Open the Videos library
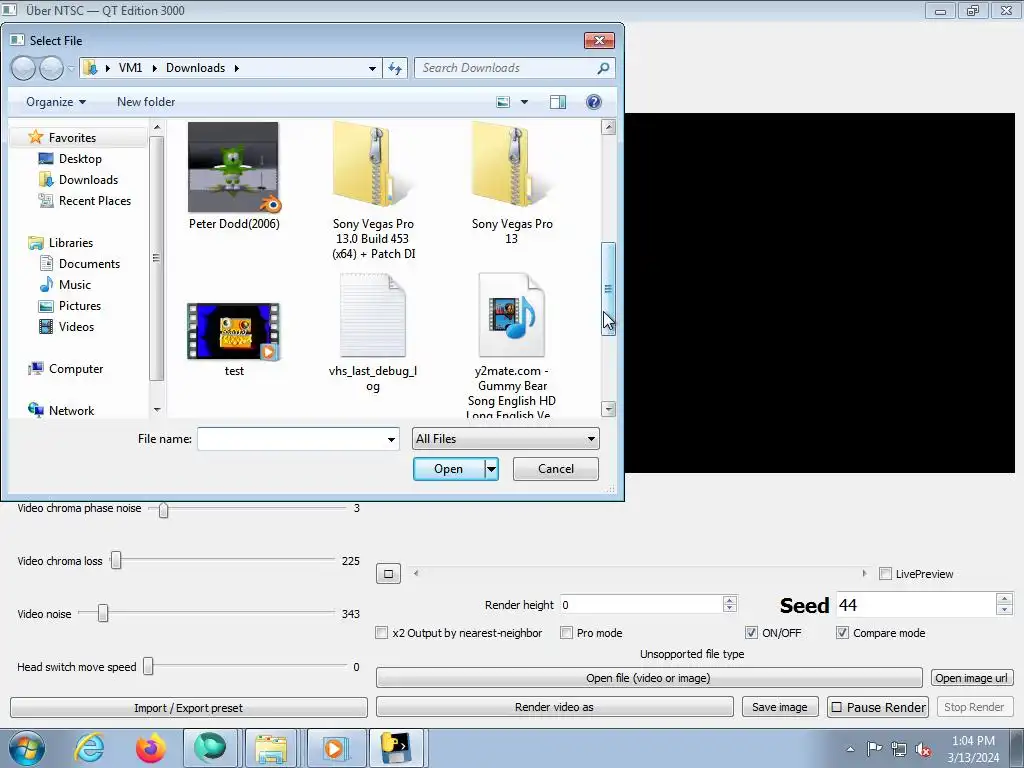 pos(76,327)
